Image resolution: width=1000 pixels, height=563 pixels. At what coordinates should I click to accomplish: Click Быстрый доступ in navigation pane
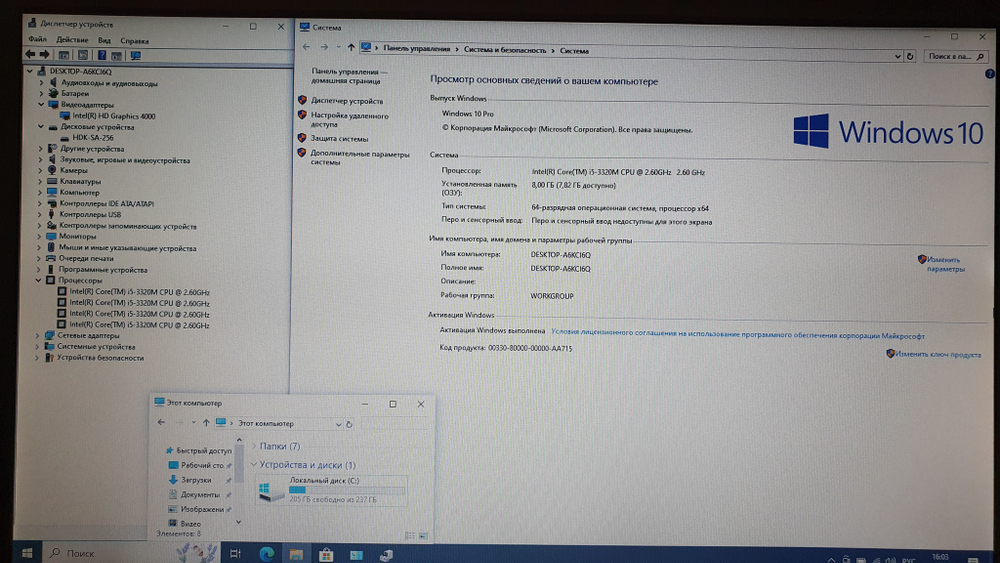(x=203, y=451)
